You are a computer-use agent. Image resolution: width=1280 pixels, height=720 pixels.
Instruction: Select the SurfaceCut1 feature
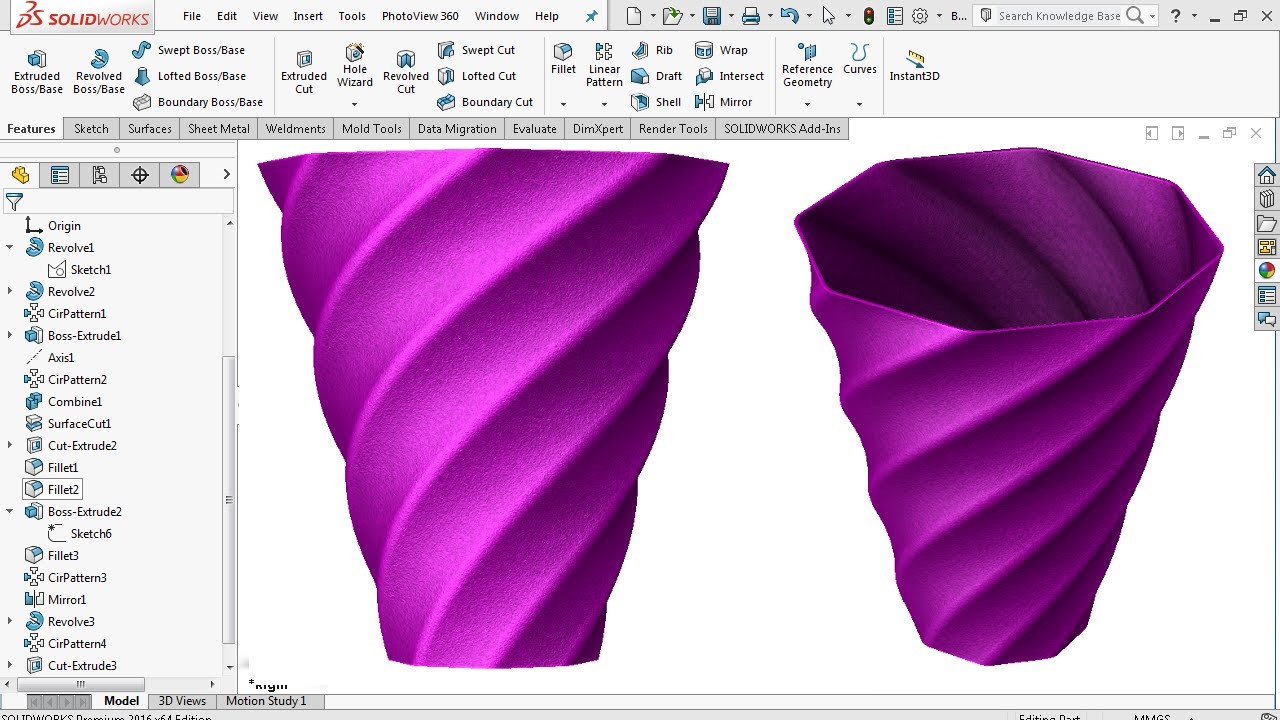click(68, 423)
